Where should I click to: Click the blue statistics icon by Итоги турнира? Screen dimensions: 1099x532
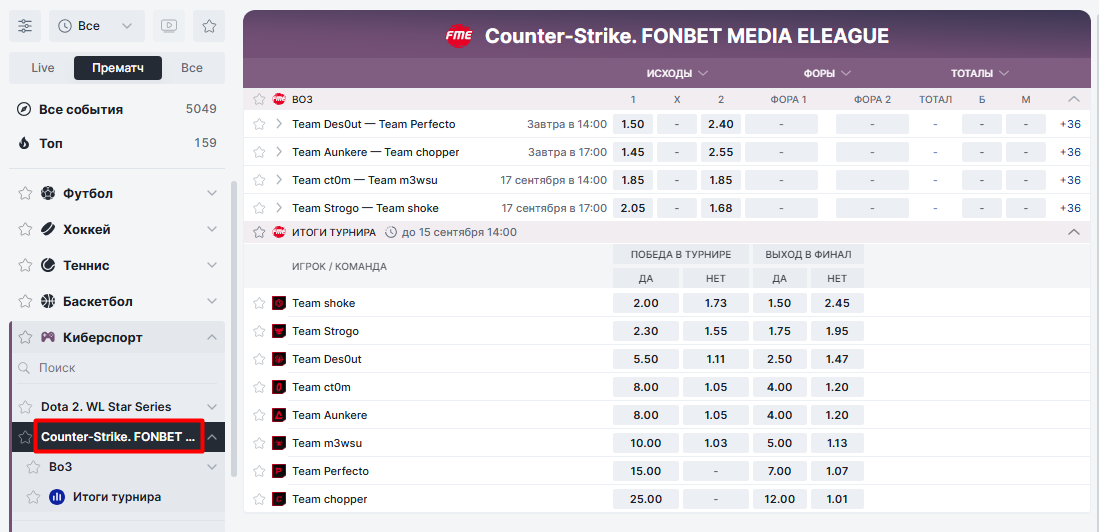pos(57,497)
